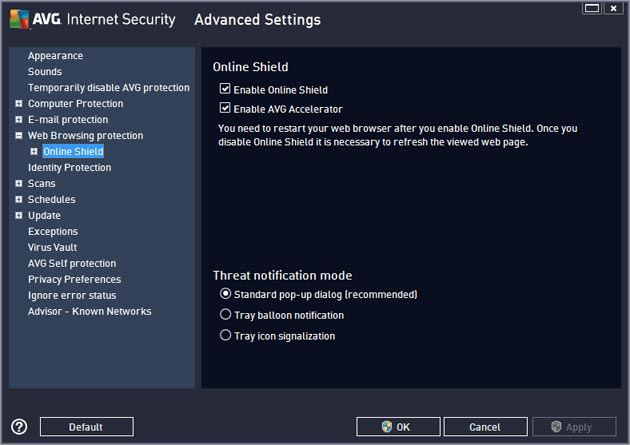Select Tray icon signalization mode
Viewport: 630px width, 445px height.
tap(225, 335)
